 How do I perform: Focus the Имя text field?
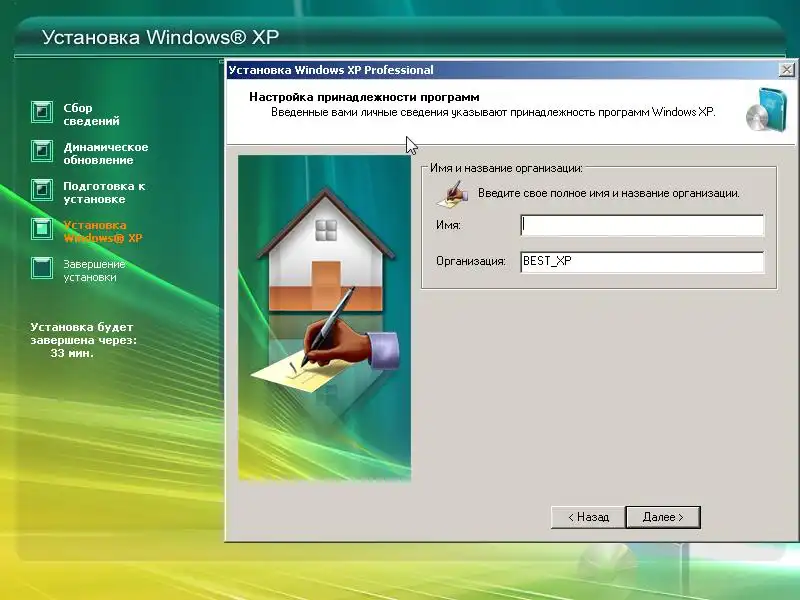tap(642, 225)
